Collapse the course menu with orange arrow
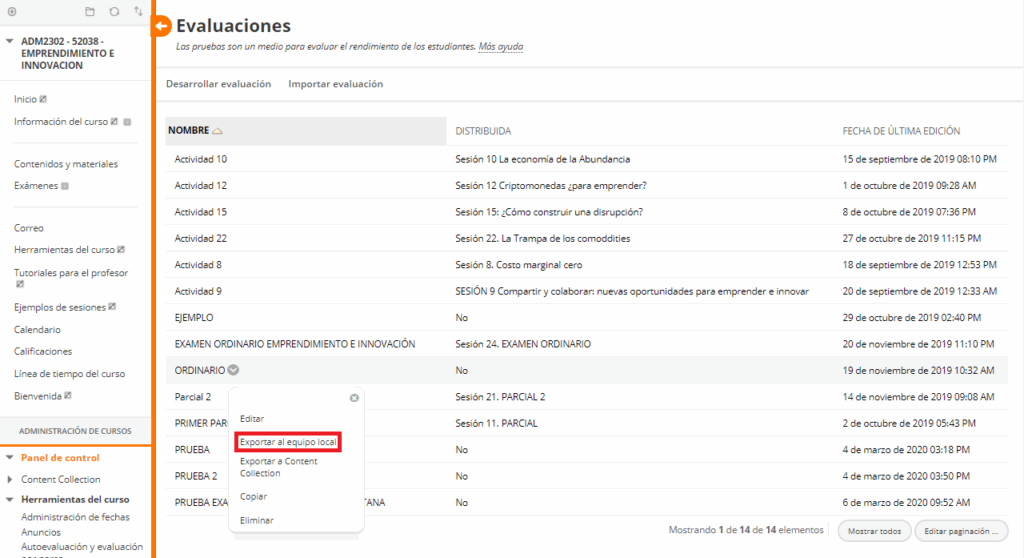 click(161, 27)
